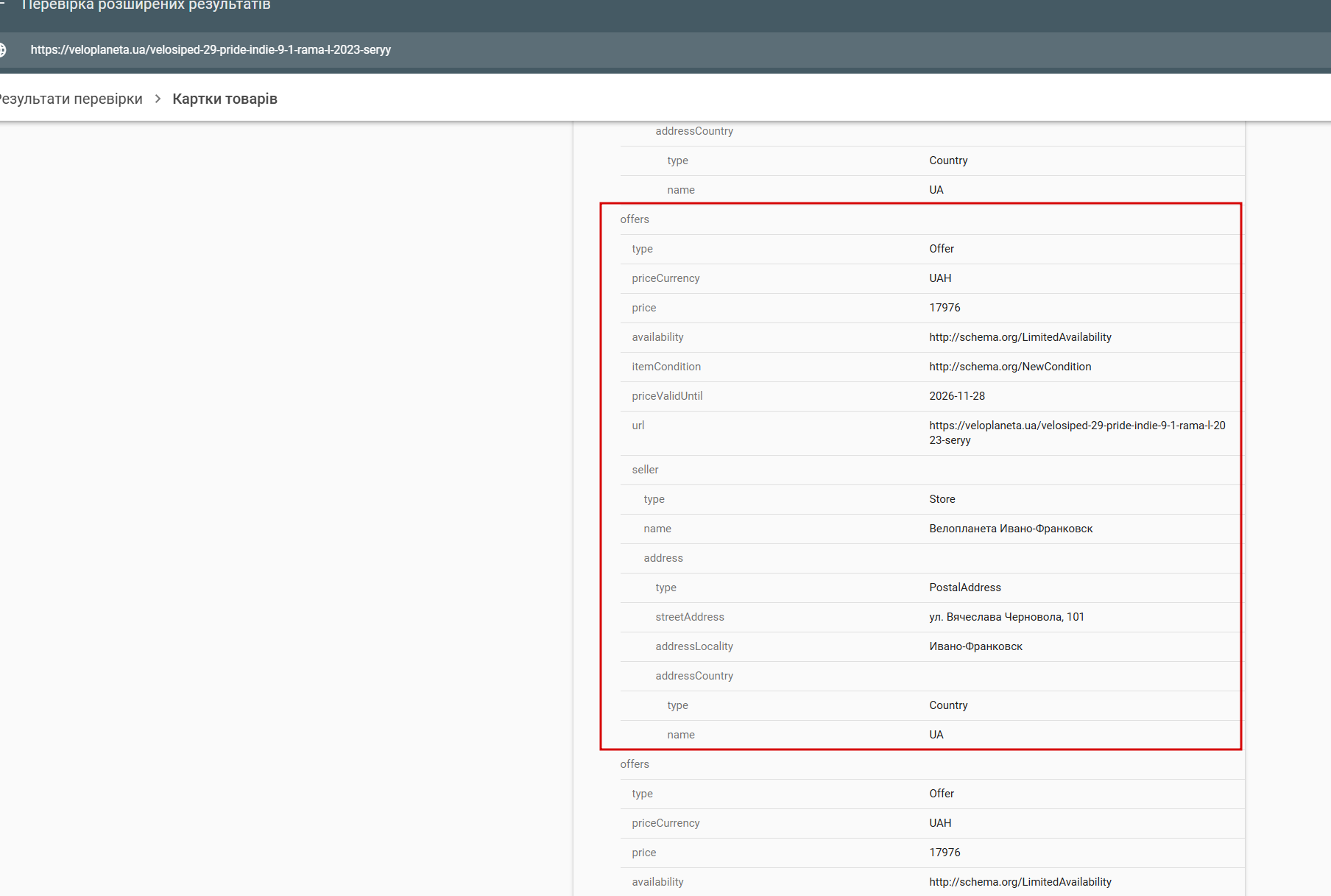Click the type label in the PostalAddress row
This screenshot has width=1331, height=896.
tap(665, 588)
